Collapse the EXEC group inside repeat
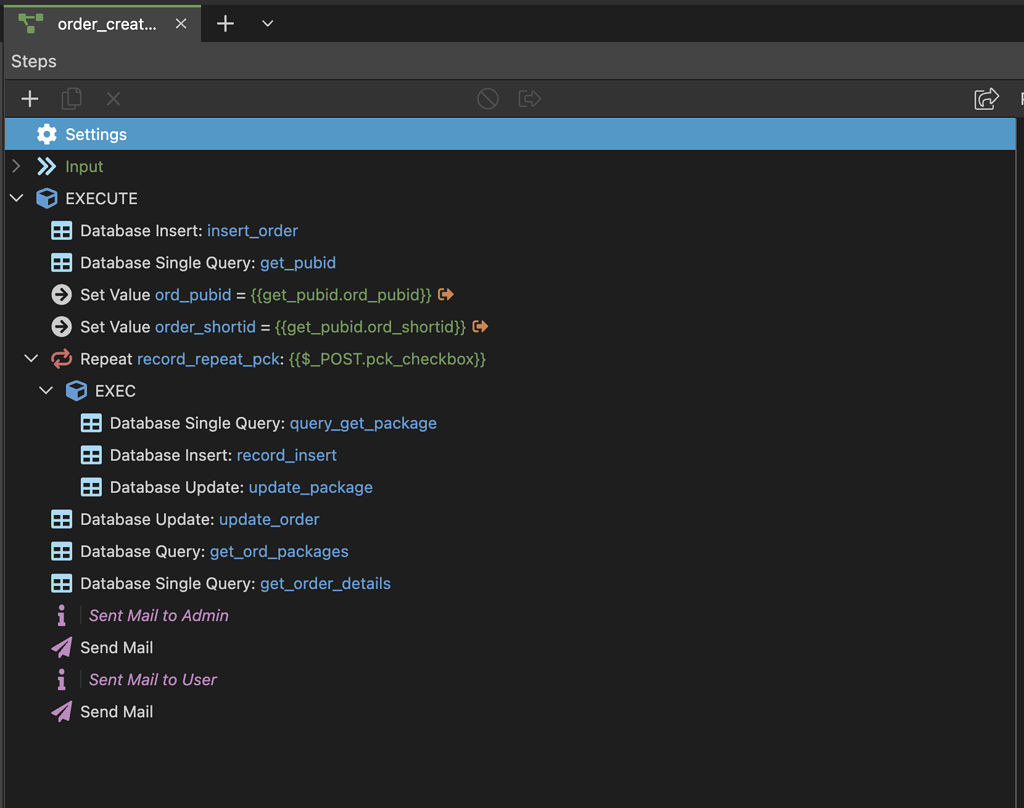 (46, 391)
